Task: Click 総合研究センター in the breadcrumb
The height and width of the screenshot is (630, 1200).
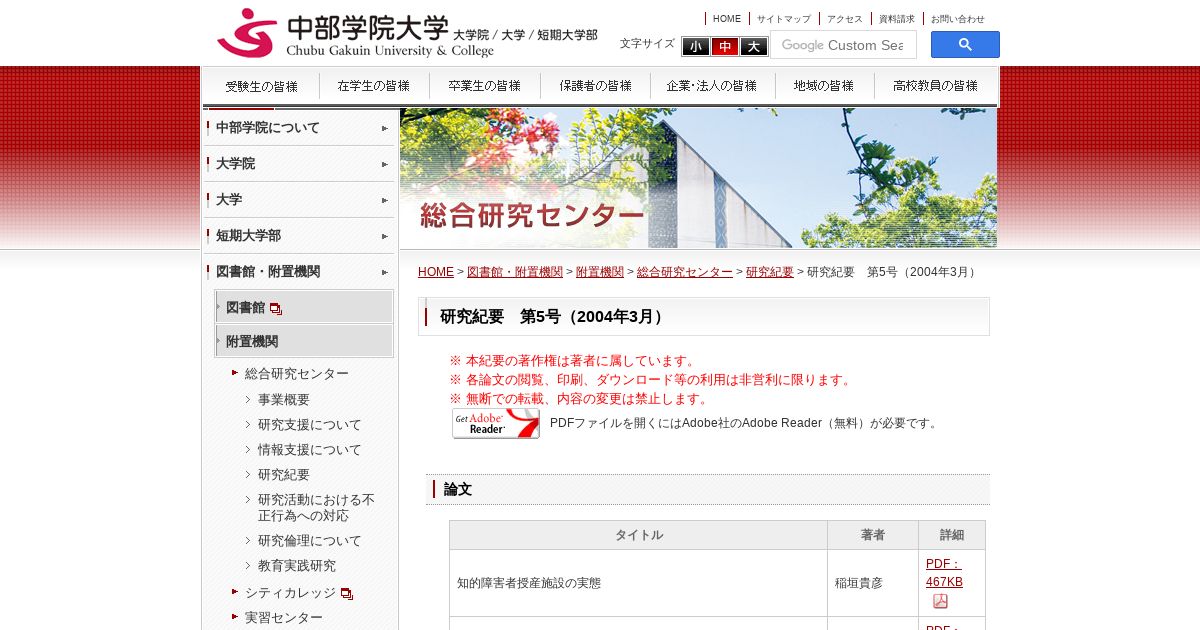Action: pos(685,272)
